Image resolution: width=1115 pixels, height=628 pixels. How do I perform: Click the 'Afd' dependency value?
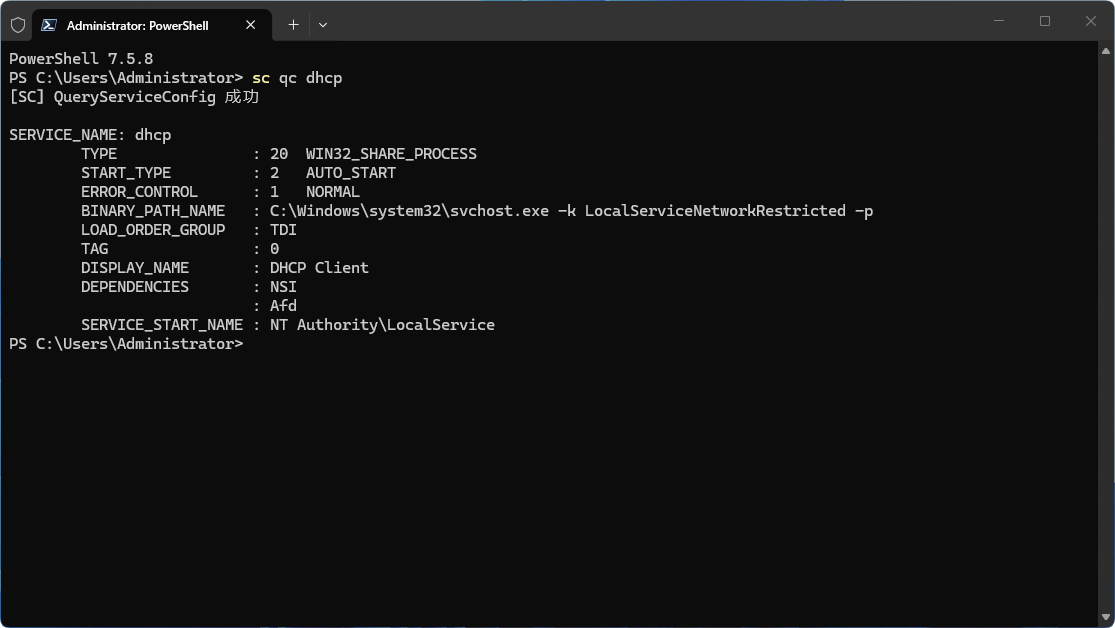[x=283, y=306]
